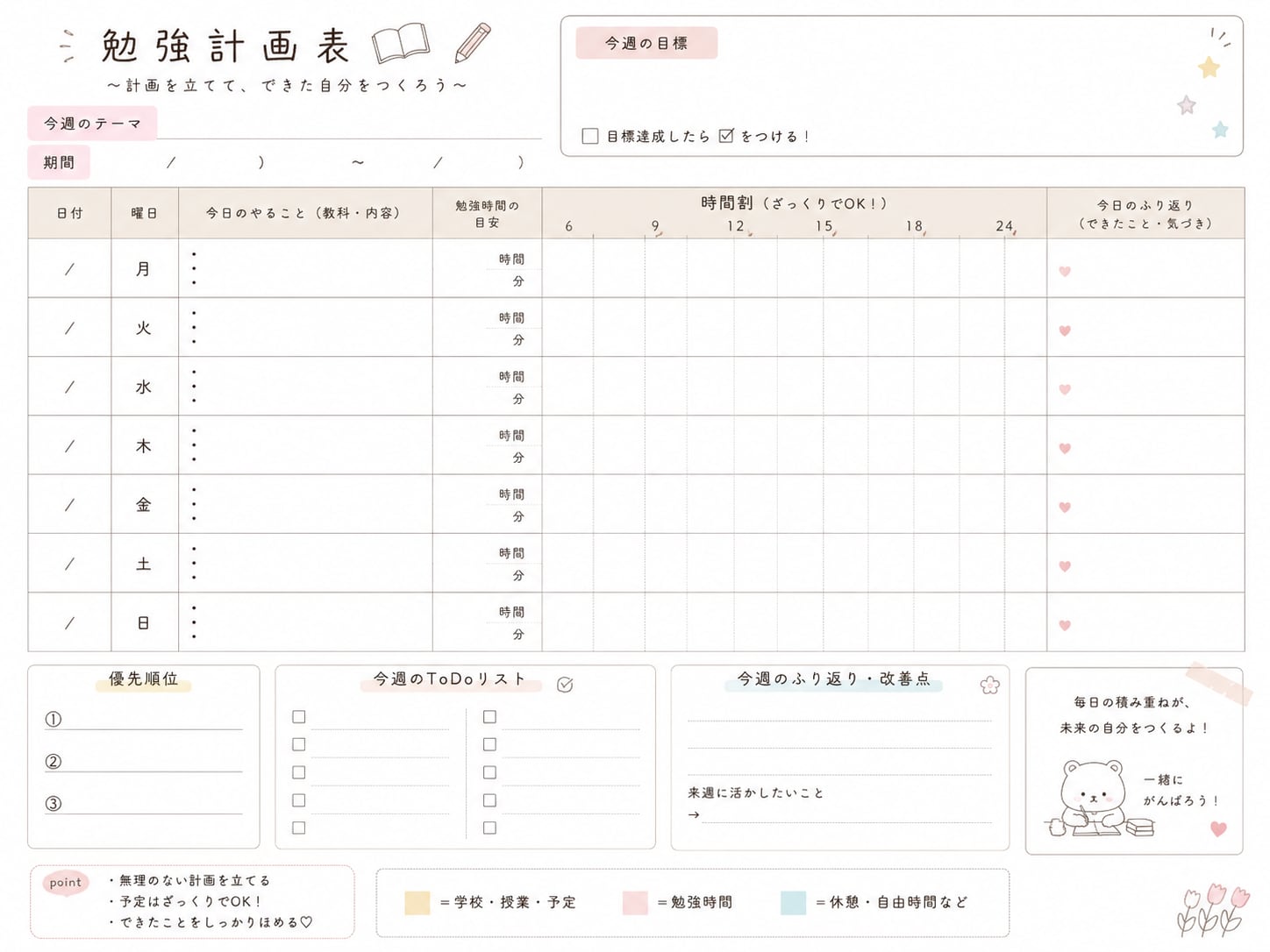The image size is (1270, 952).
Task: Click the 今週の目標 label
Action: pos(646,43)
